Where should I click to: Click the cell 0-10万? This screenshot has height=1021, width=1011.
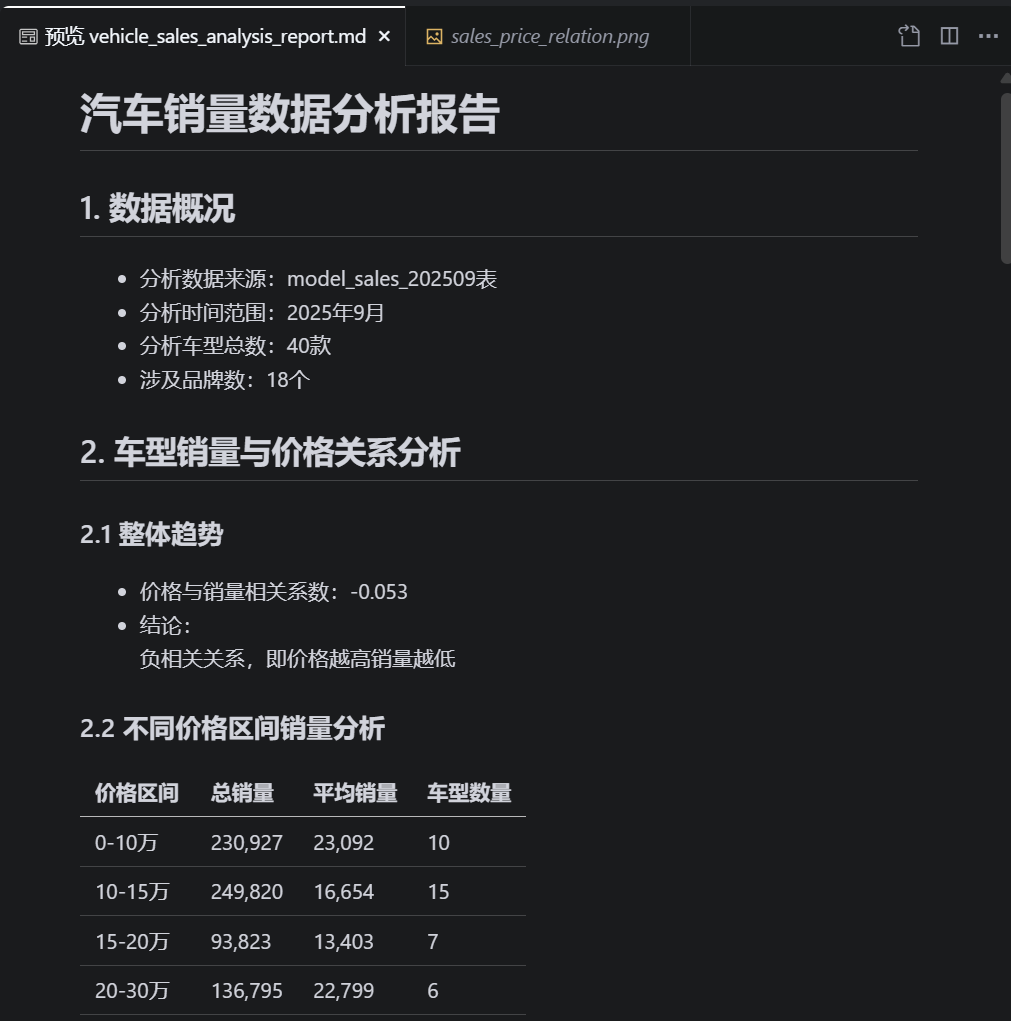pyautogui.click(x=126, y=843)
